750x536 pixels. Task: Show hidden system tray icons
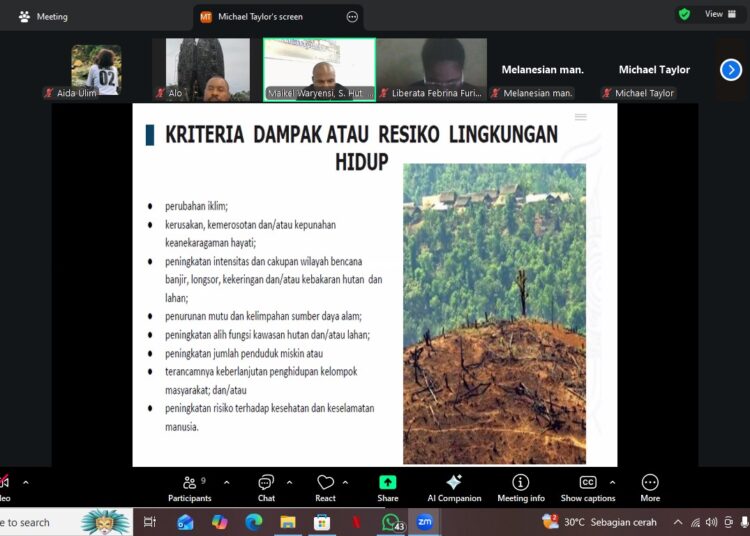(x=678, y=522)
